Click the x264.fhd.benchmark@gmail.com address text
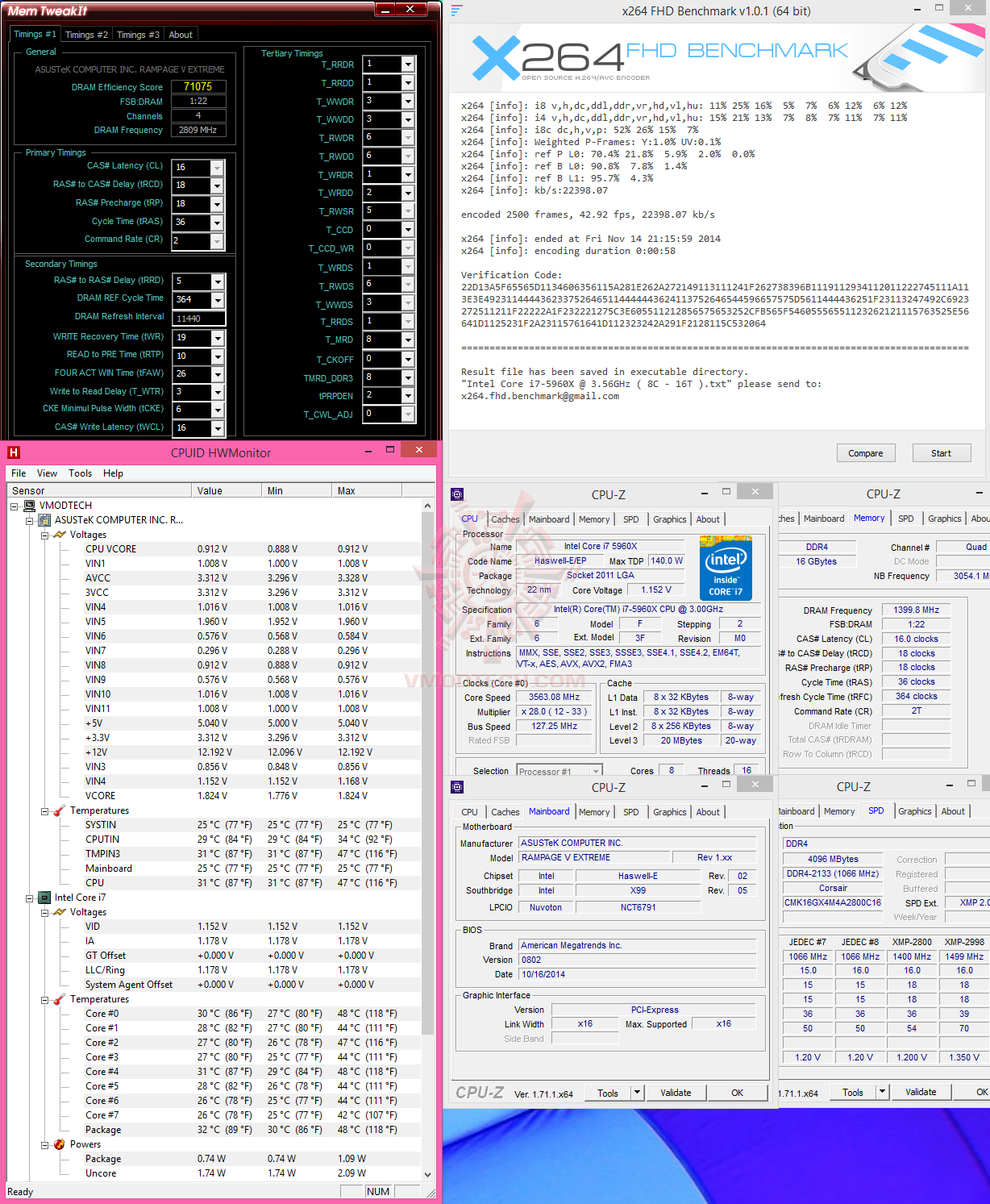This screenshot has height=1204, width=990. [x=540, y=396]
